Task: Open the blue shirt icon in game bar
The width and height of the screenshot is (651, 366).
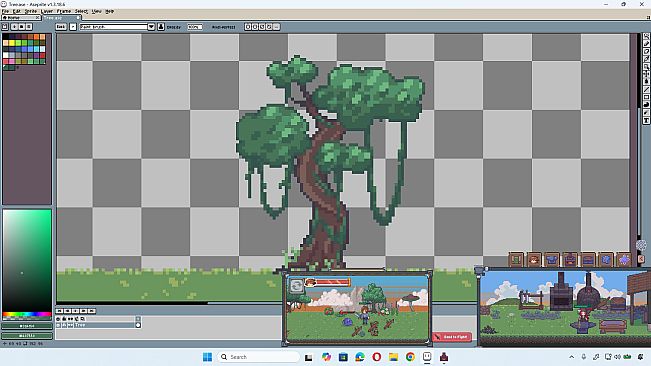Action: [552, 260]
